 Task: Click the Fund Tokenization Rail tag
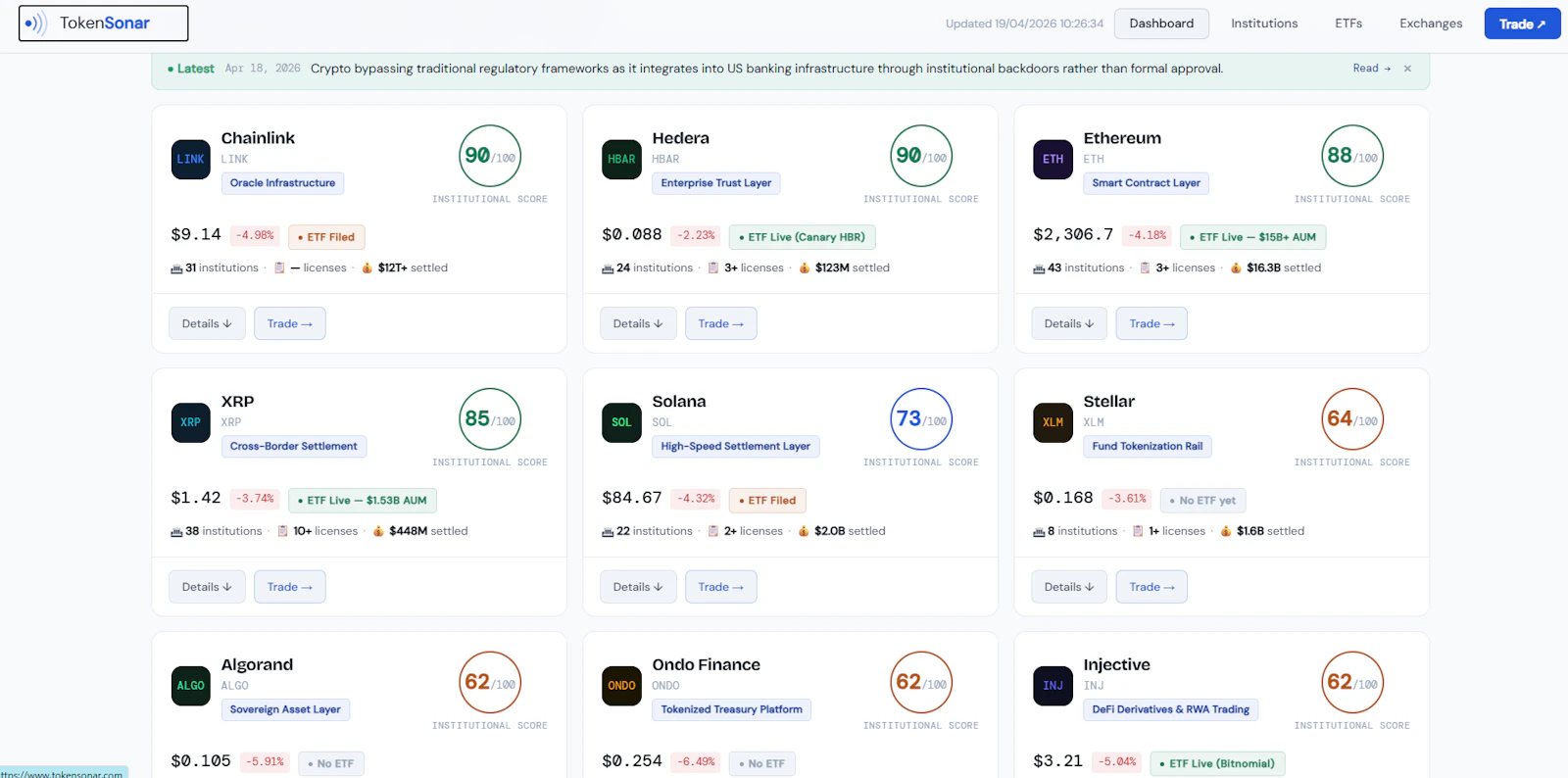tap(1148, 447)
